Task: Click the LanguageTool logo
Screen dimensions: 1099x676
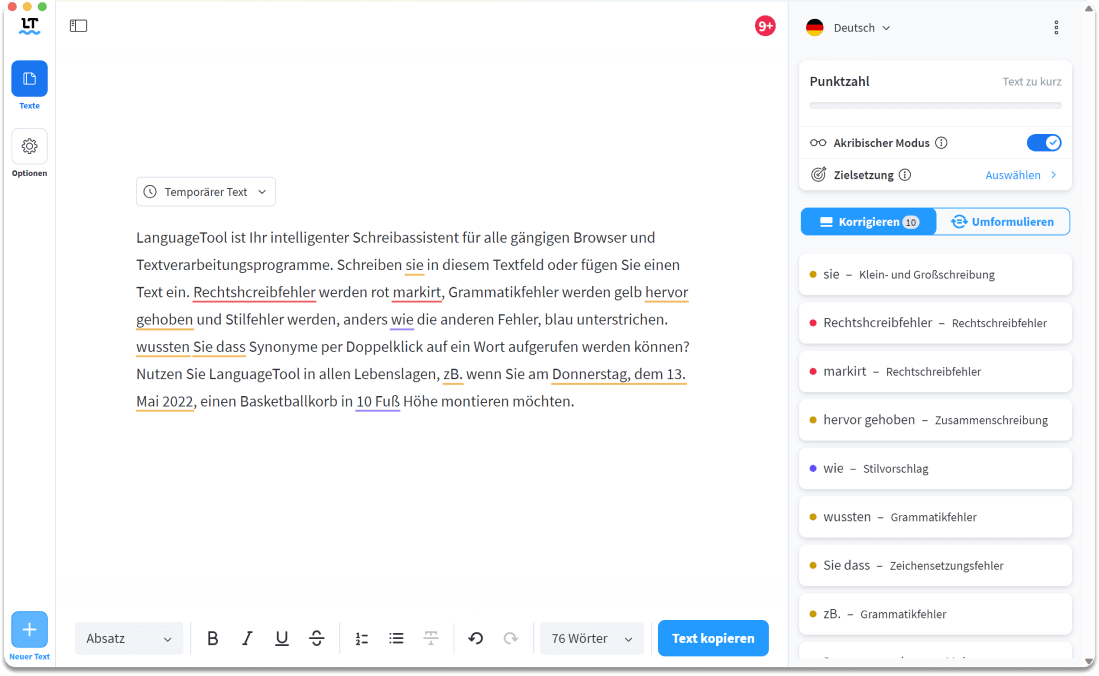Action: (29, 27)
